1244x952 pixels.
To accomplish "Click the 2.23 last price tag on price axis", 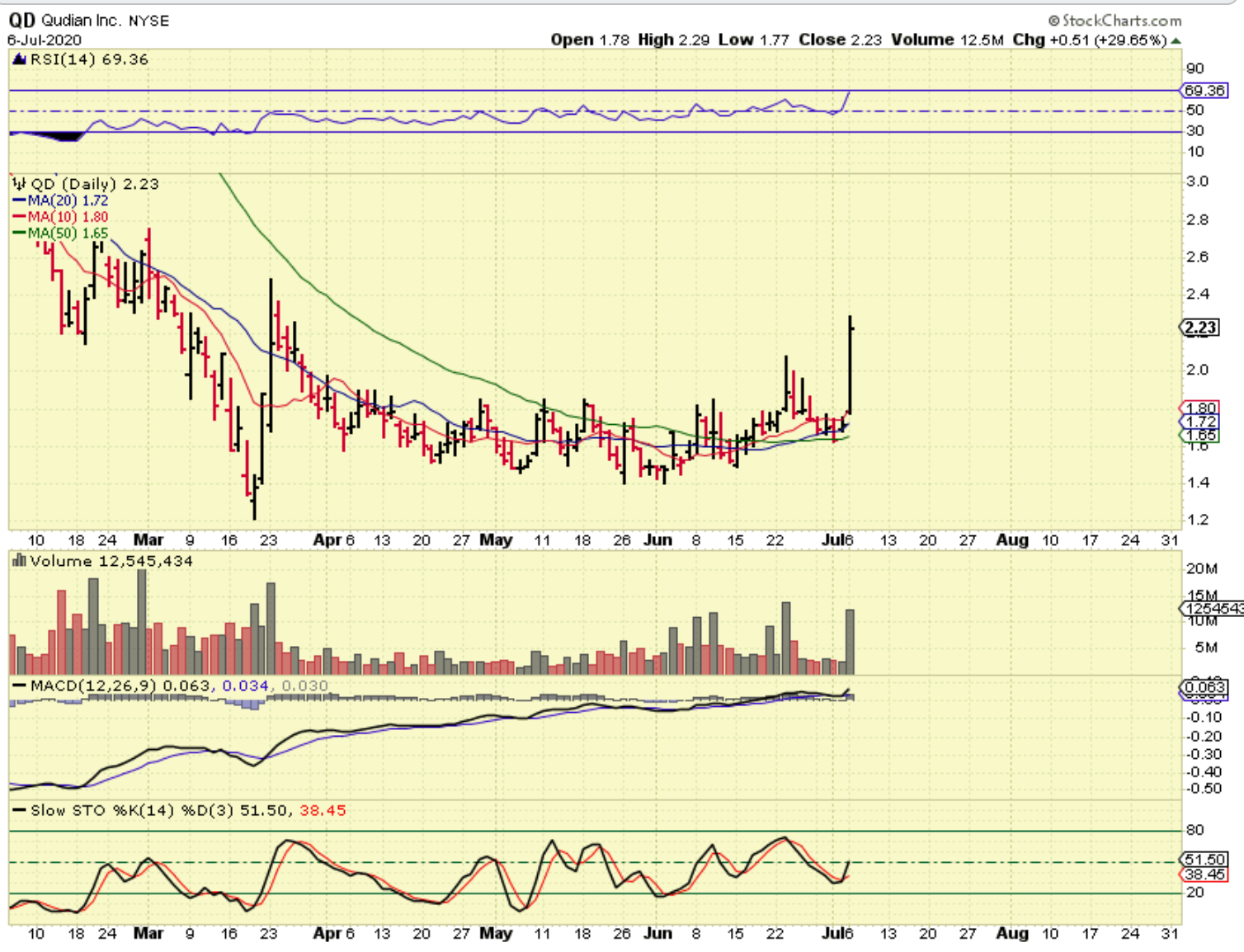I will (1200, 328).
